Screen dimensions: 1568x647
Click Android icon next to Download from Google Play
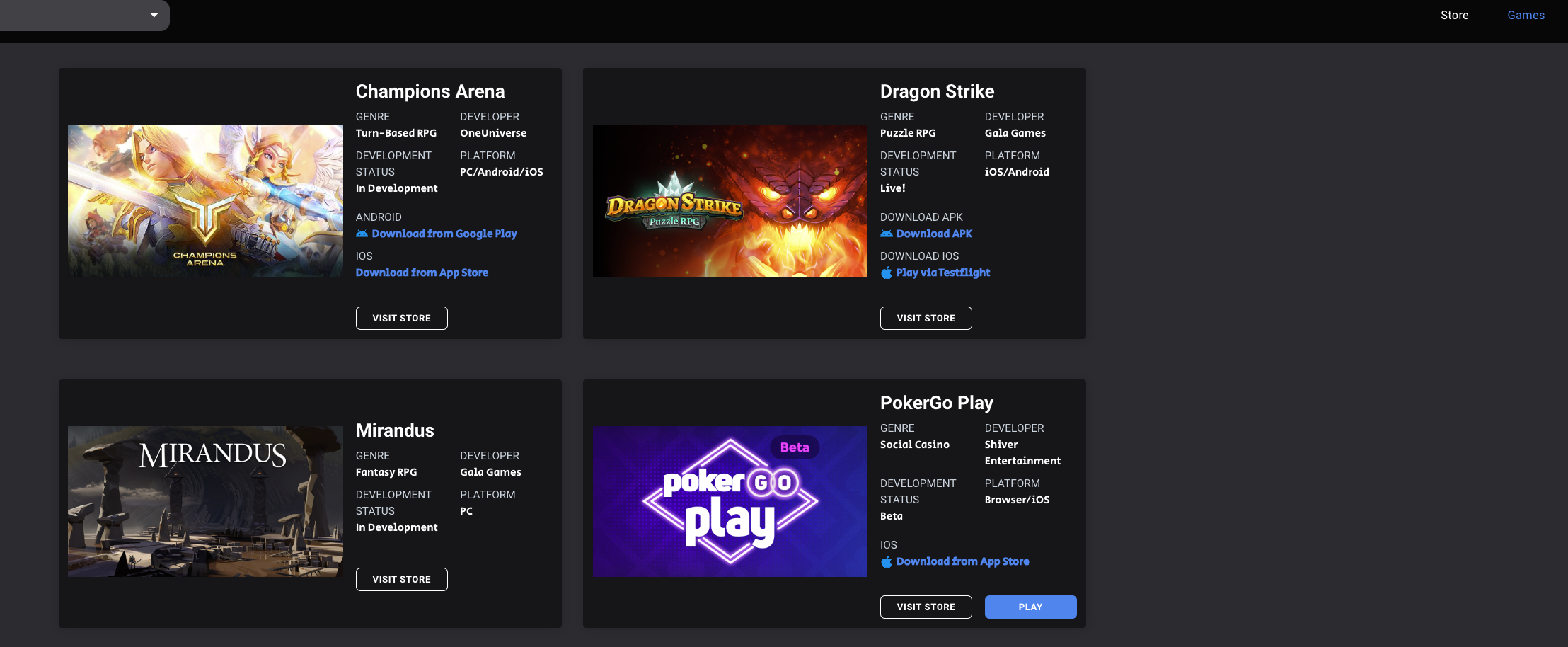pos(362,234)
